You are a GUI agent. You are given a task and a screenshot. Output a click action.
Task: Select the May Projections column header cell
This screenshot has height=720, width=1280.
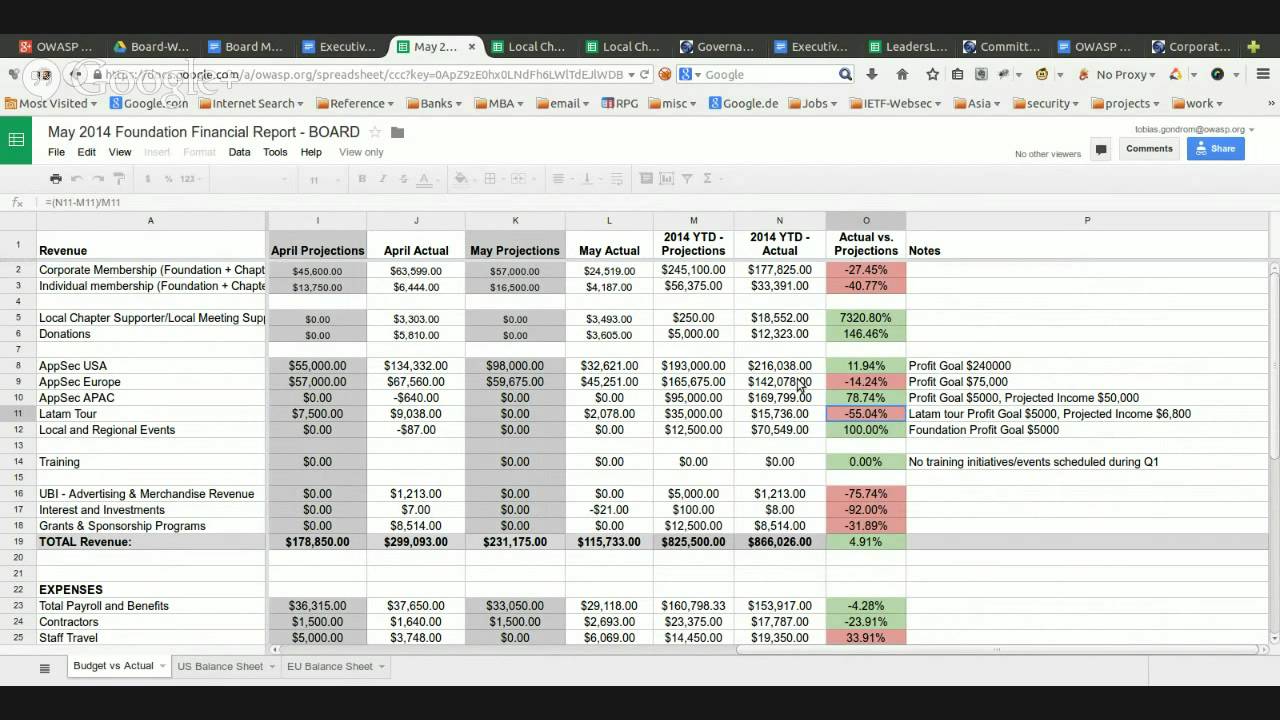pyautogui.click(x=515, y=245)
